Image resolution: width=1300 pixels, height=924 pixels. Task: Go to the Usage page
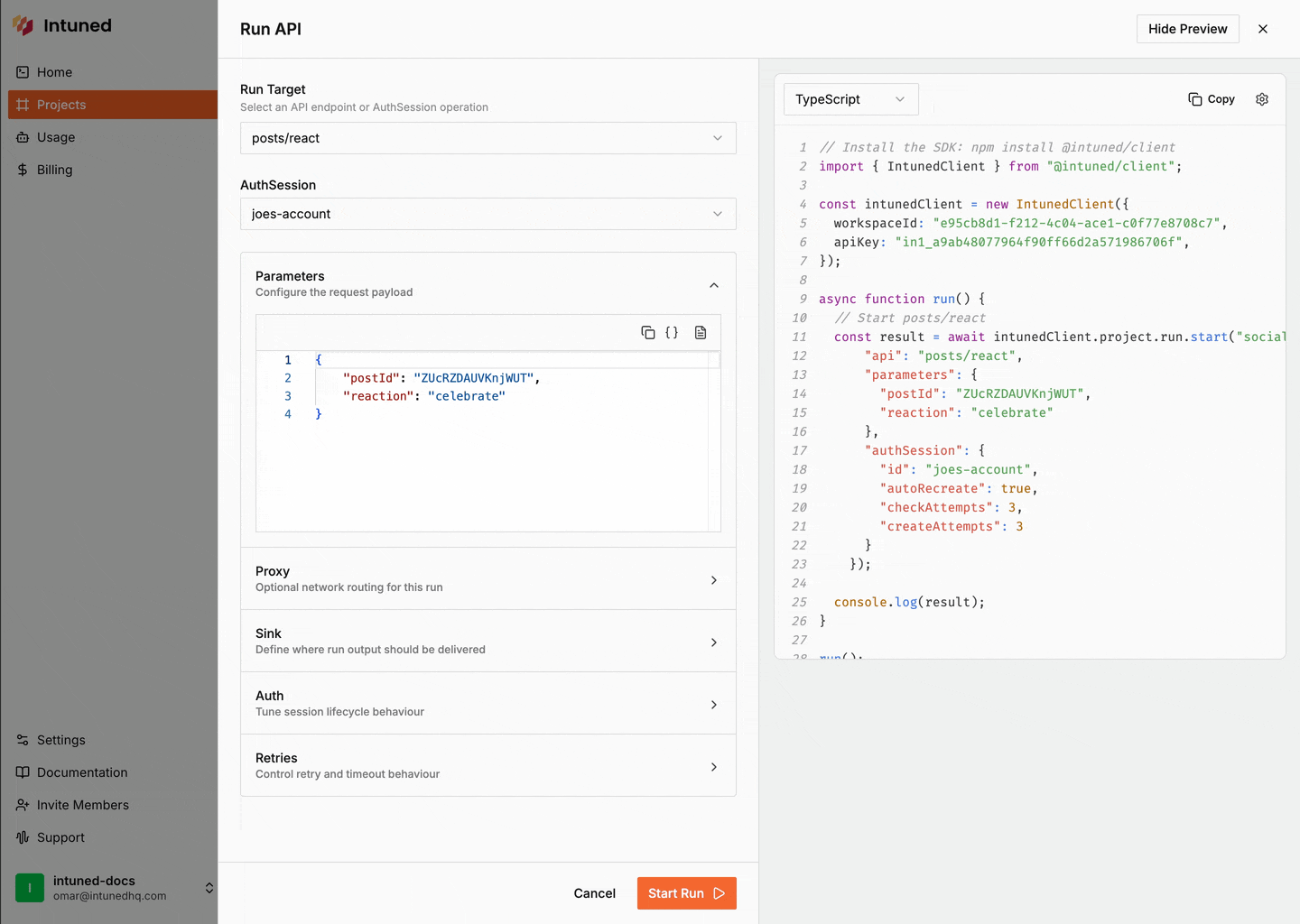108,137
